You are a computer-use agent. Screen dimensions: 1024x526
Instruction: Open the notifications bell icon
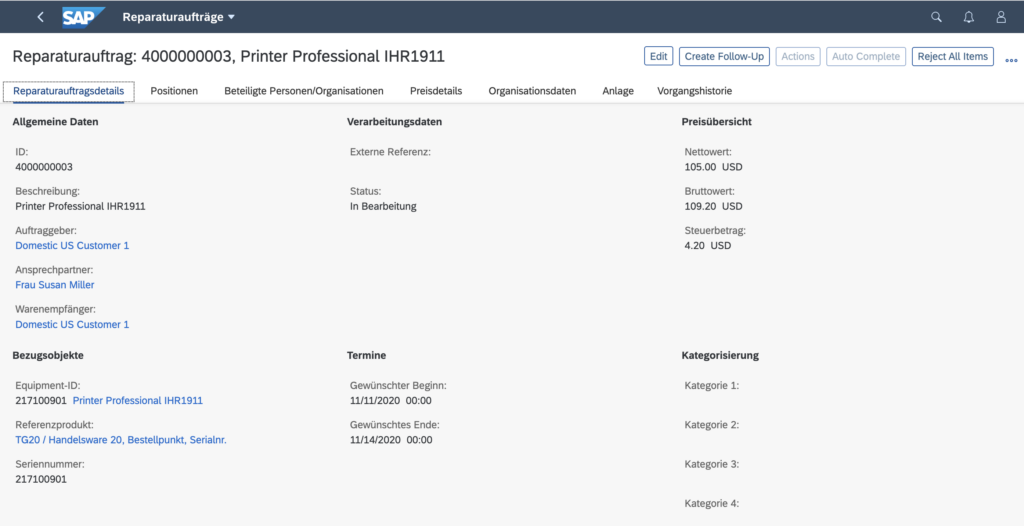pos(968,17)
